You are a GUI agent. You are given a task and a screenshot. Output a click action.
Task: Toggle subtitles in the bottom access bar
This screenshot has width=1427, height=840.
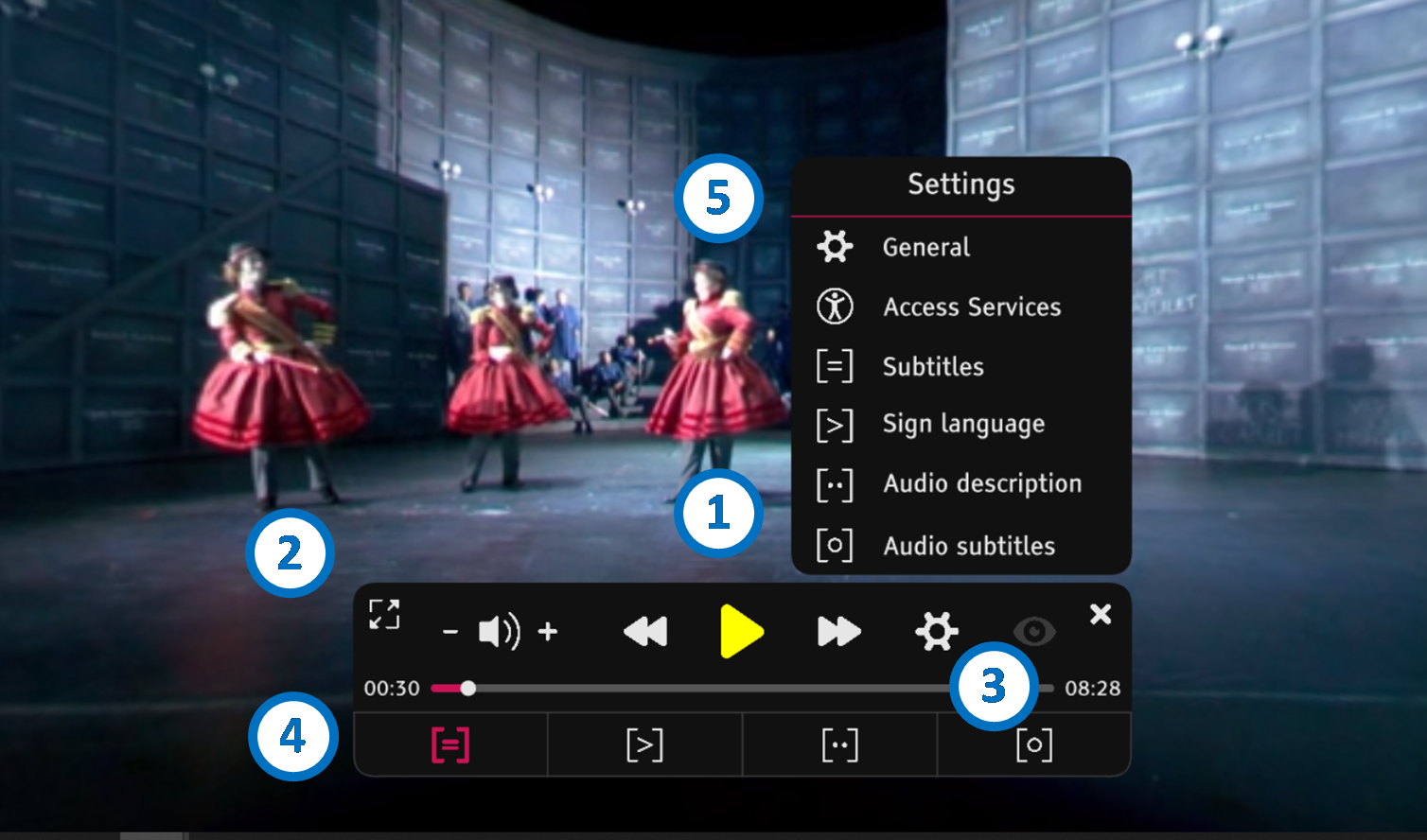click(x=450, y=745)
